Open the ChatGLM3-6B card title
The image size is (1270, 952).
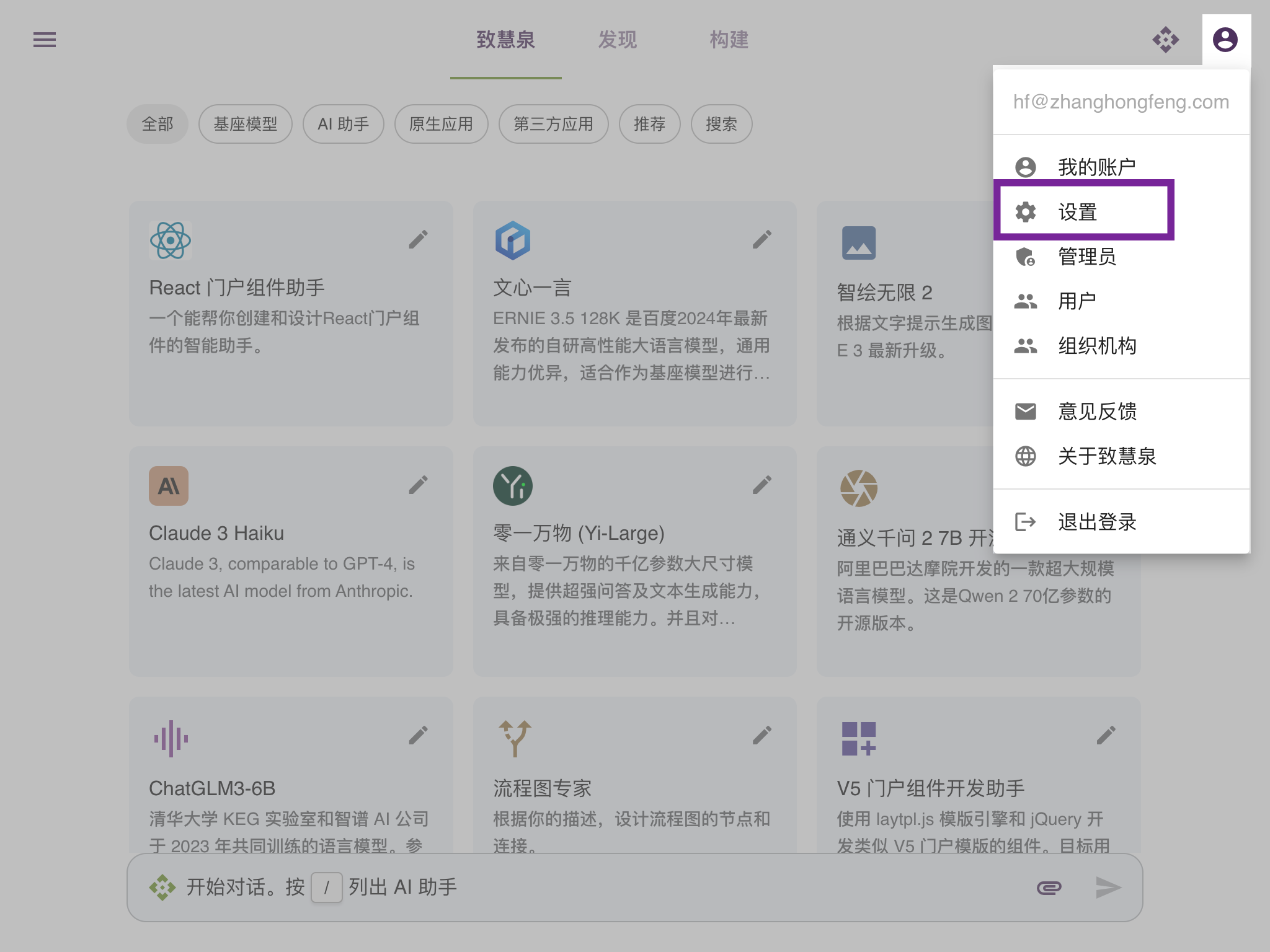click(x=212, y=788)
